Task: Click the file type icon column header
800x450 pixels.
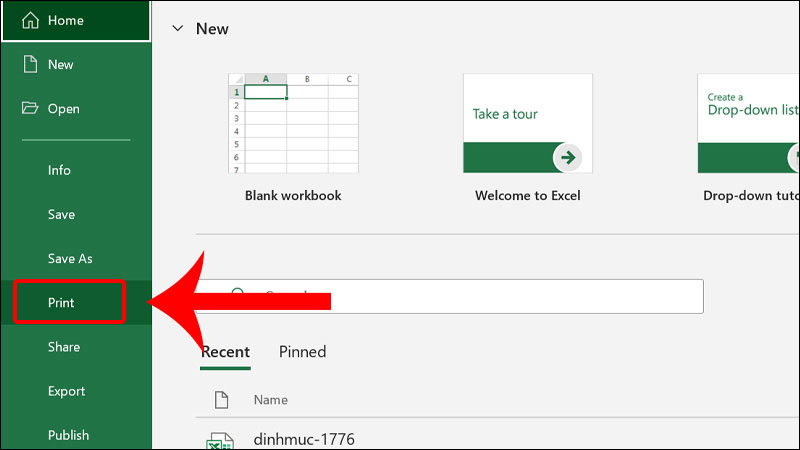Action: click(x=222, y=400)
